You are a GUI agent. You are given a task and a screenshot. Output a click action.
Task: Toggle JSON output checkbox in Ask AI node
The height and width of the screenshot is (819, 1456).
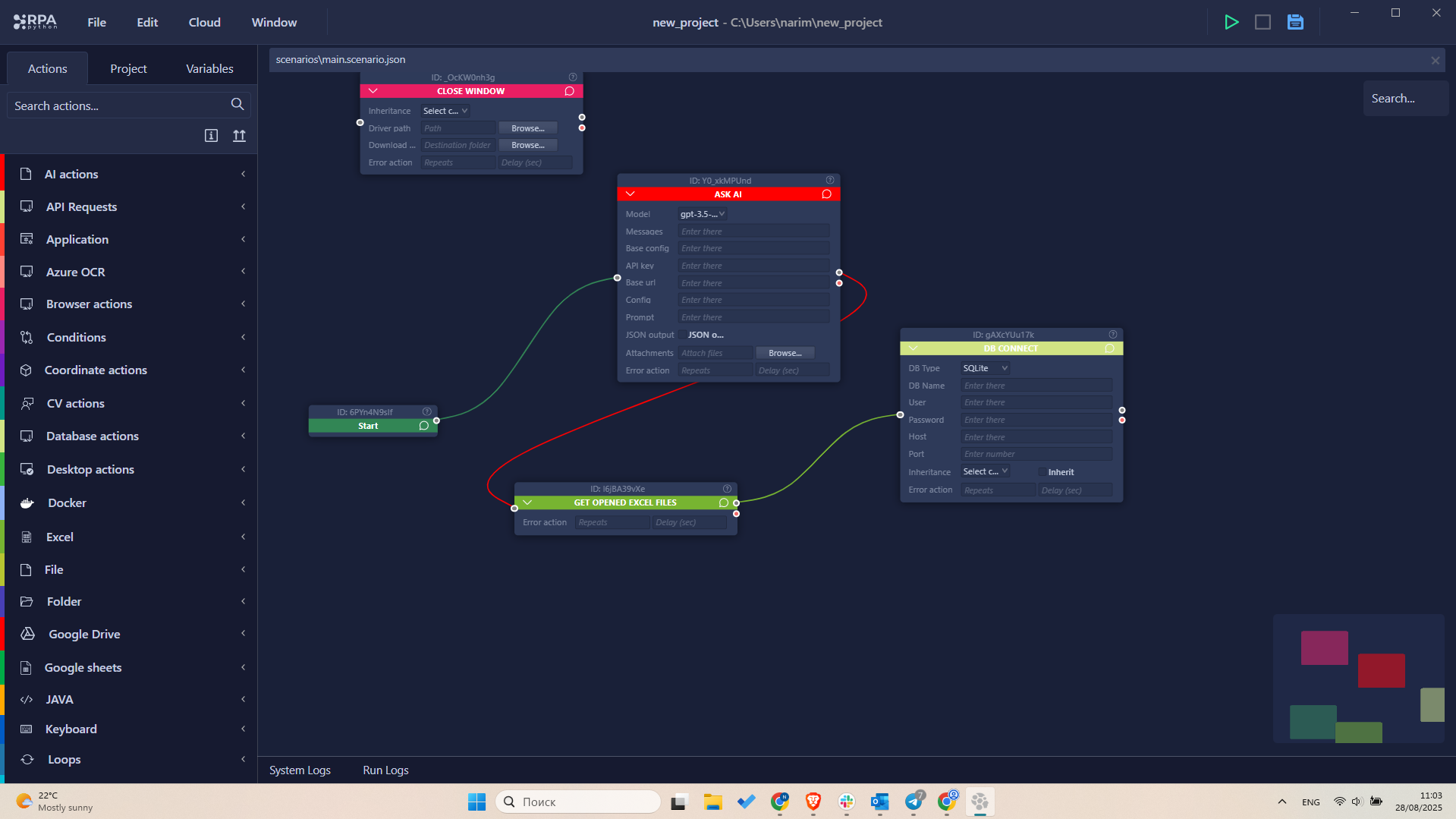pyautogui.click(x=683, y=335)
